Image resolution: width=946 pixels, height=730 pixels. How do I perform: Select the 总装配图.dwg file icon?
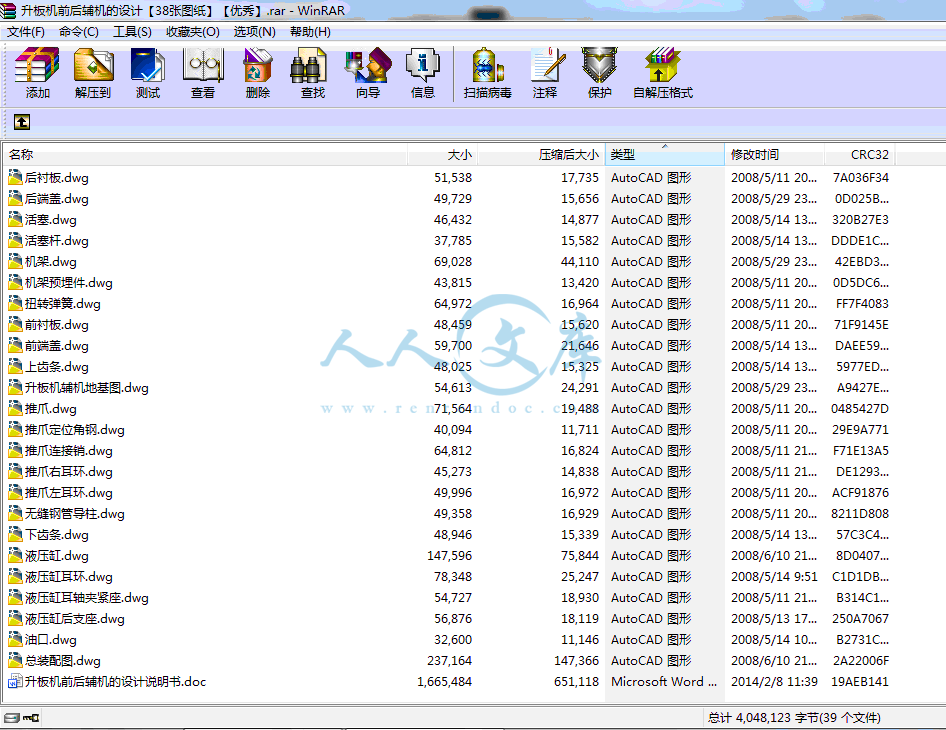[15, 660]
